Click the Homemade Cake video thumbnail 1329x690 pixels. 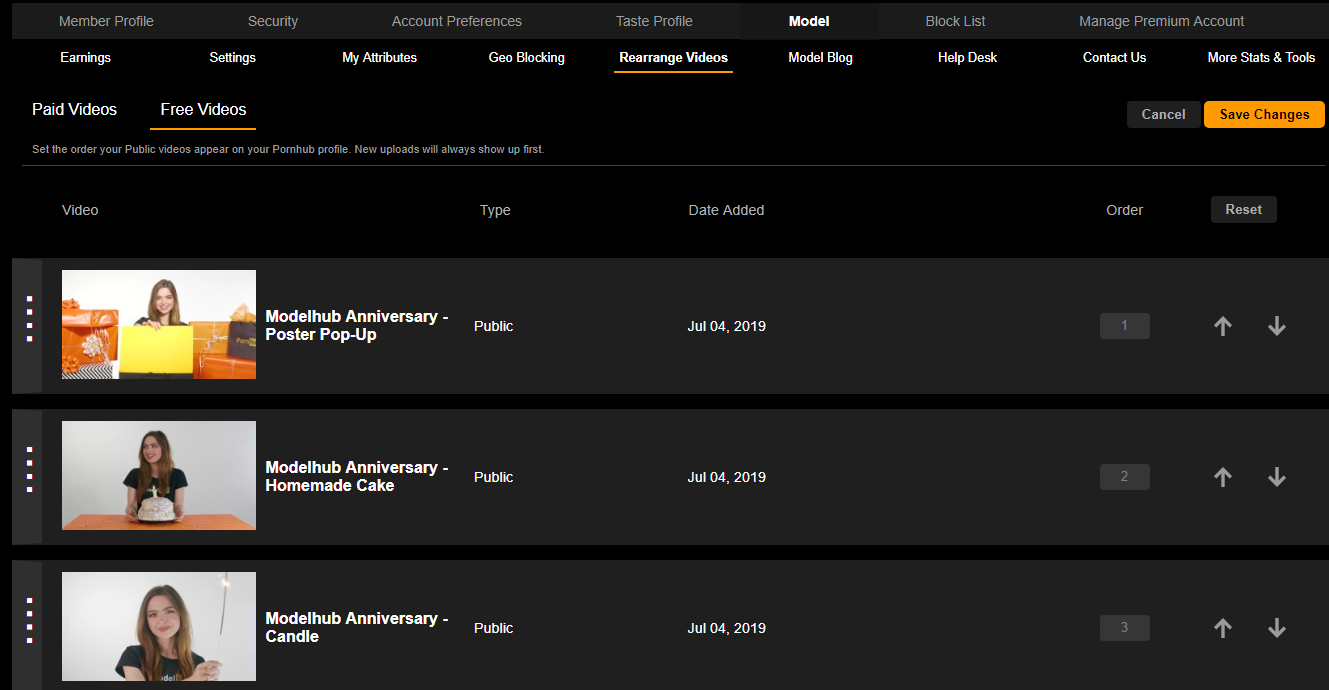tap(159, 475)
